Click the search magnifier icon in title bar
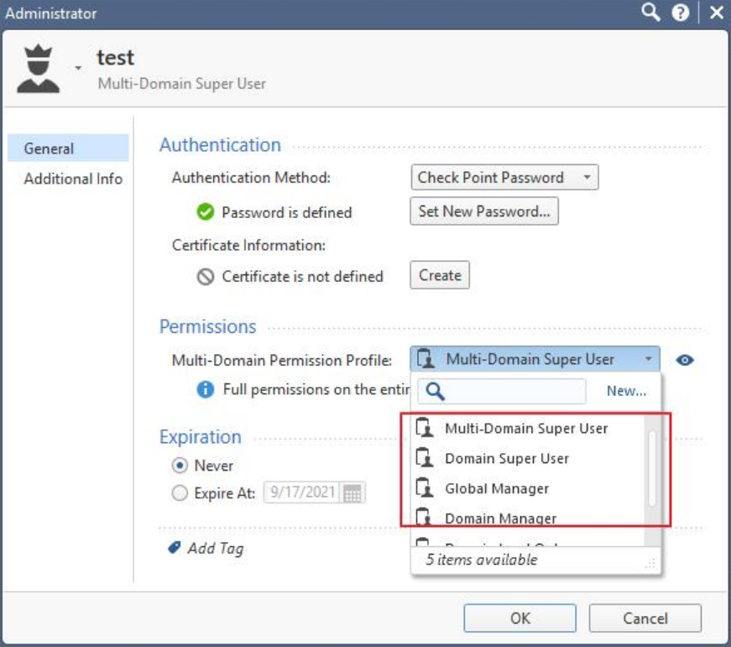Viewport: 731px width, 647px height. (651, 13)
